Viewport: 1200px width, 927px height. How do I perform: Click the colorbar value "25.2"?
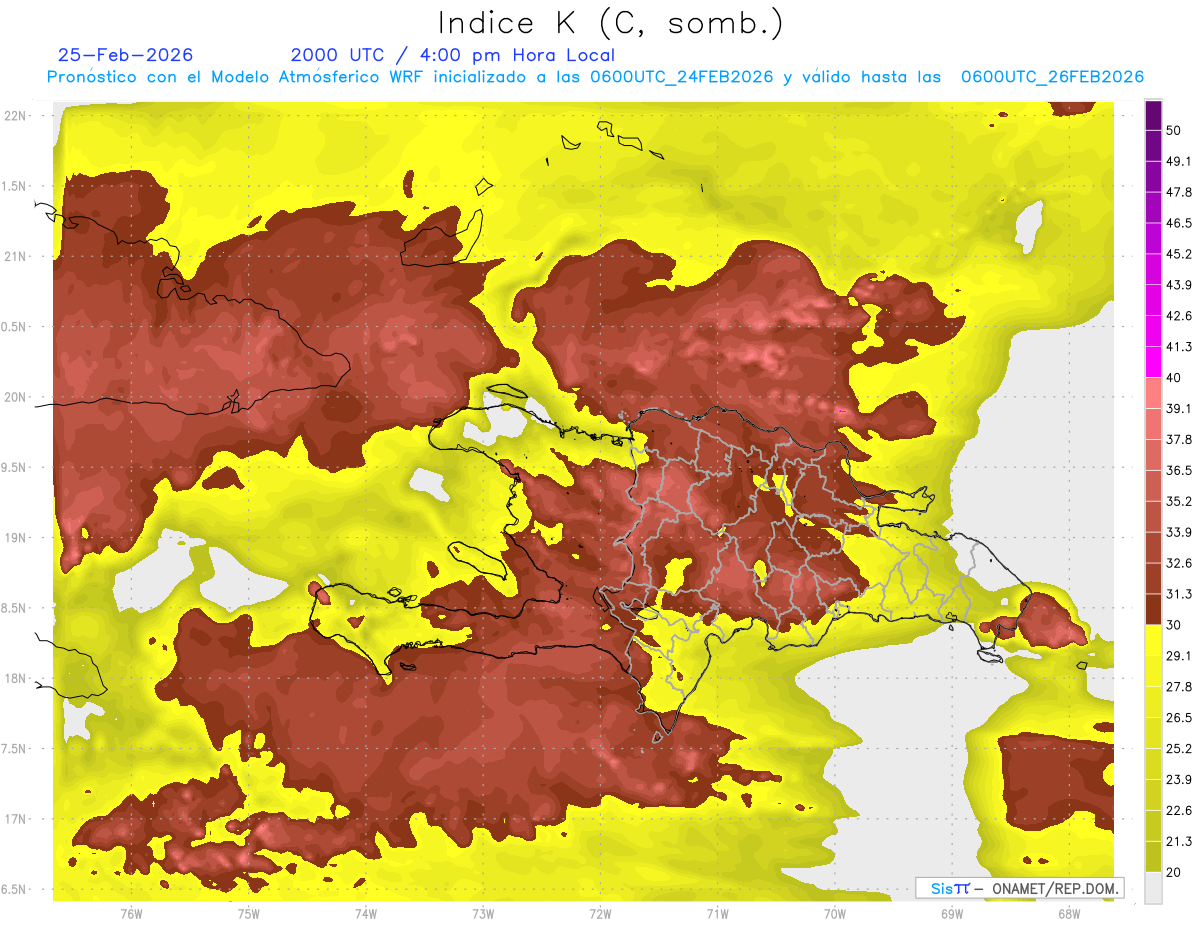pos(1179,749)
